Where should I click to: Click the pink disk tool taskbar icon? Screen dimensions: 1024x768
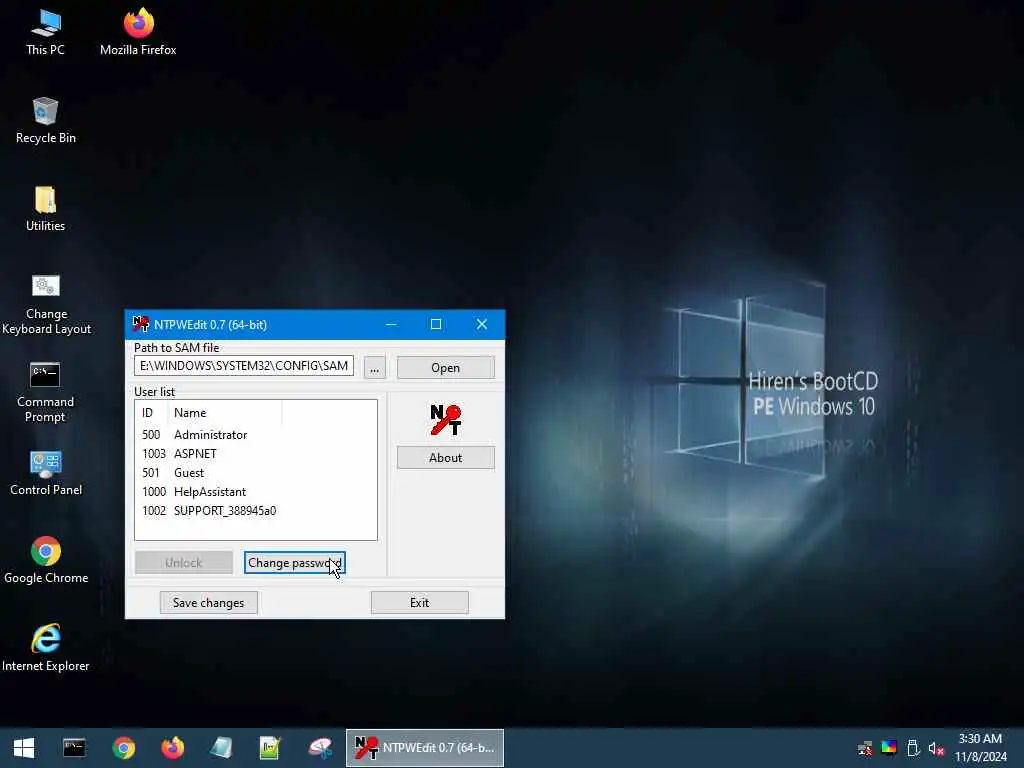tap(320, 748)
